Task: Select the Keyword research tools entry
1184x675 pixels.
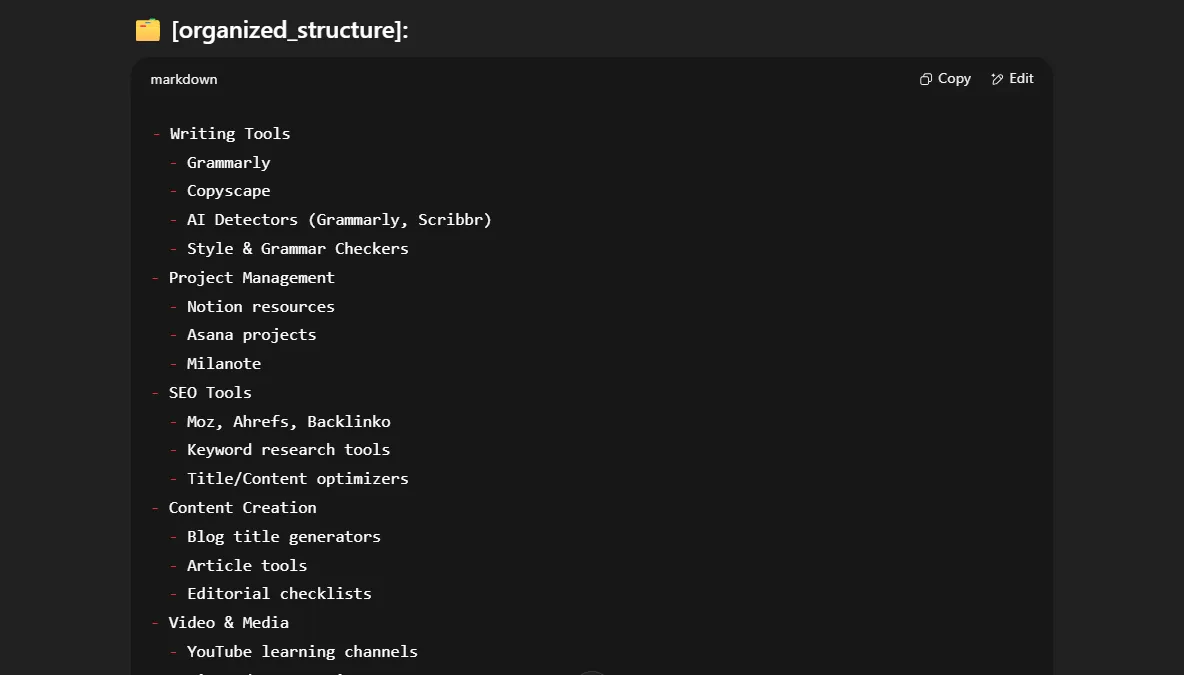Action: 288,449
